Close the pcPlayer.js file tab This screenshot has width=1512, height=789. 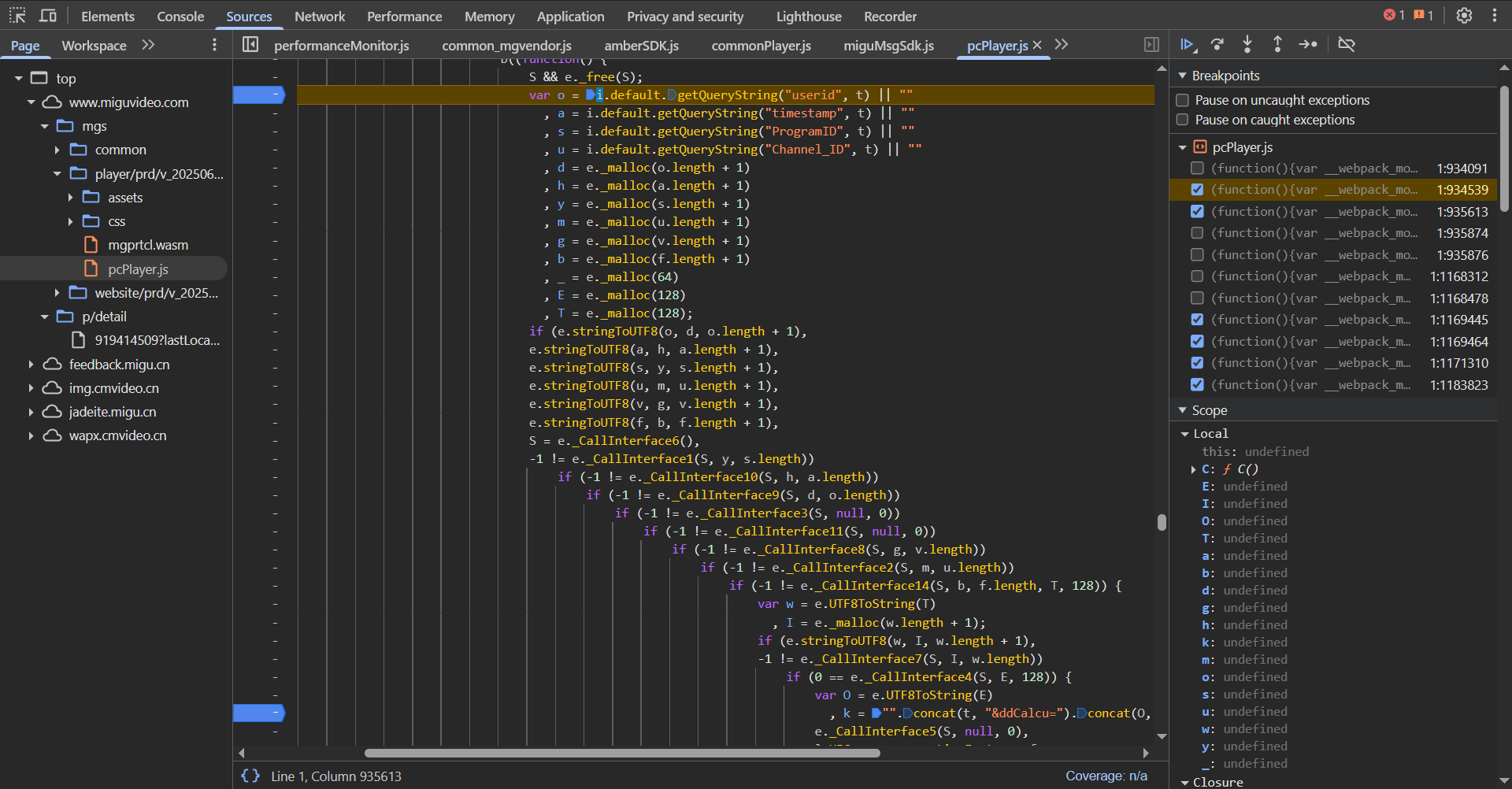pyautogui.click(x=1037, y=45)
